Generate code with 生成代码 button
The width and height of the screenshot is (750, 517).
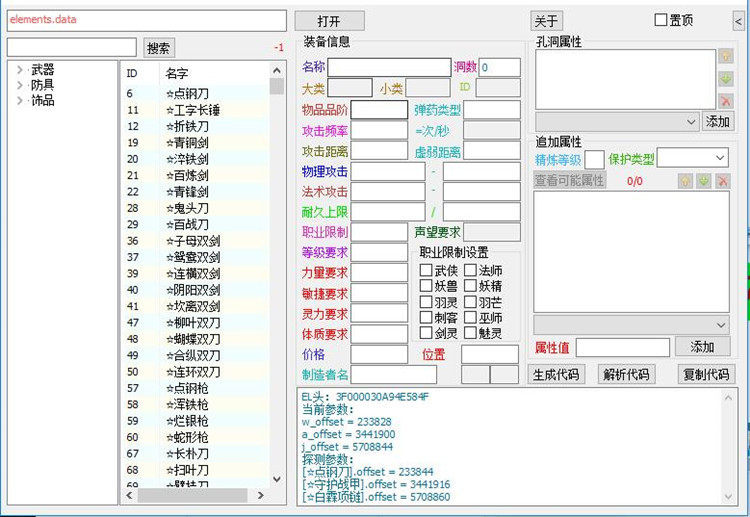coord(556,374)
